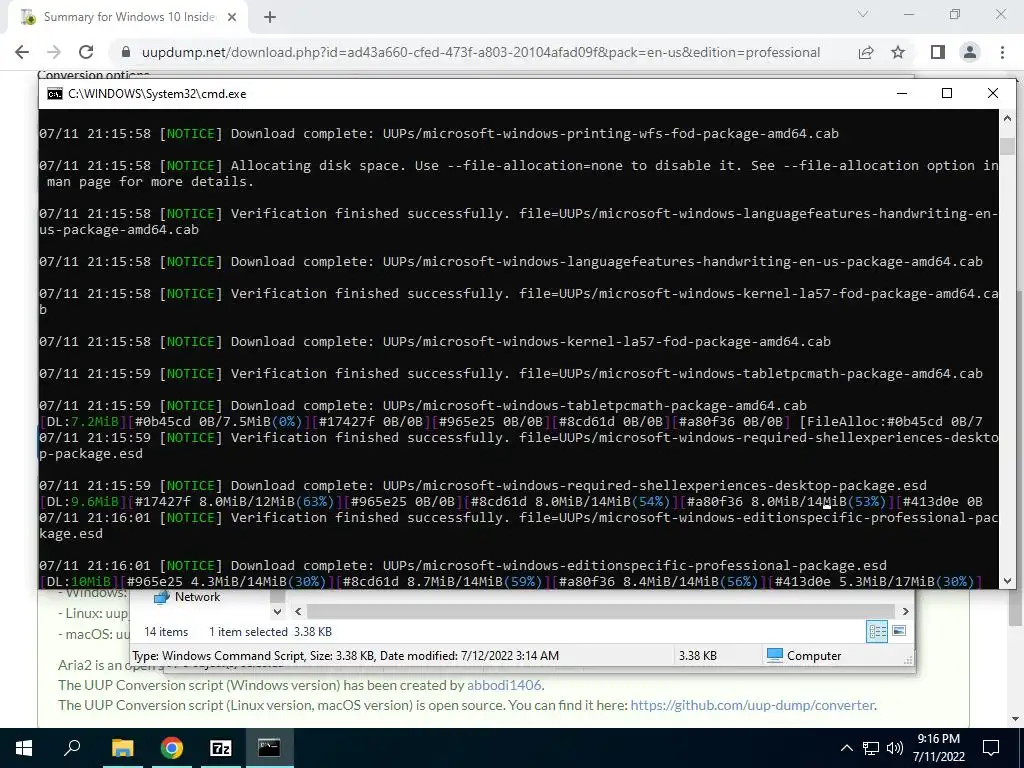Bookmark this page with star

[898, 52]
